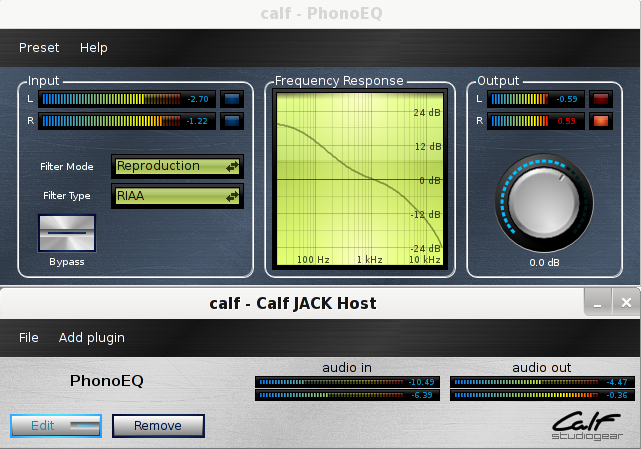Click the Frequency Response graph display
The width and height of the screenshot is (641, 449).
[x=360, y=179]
